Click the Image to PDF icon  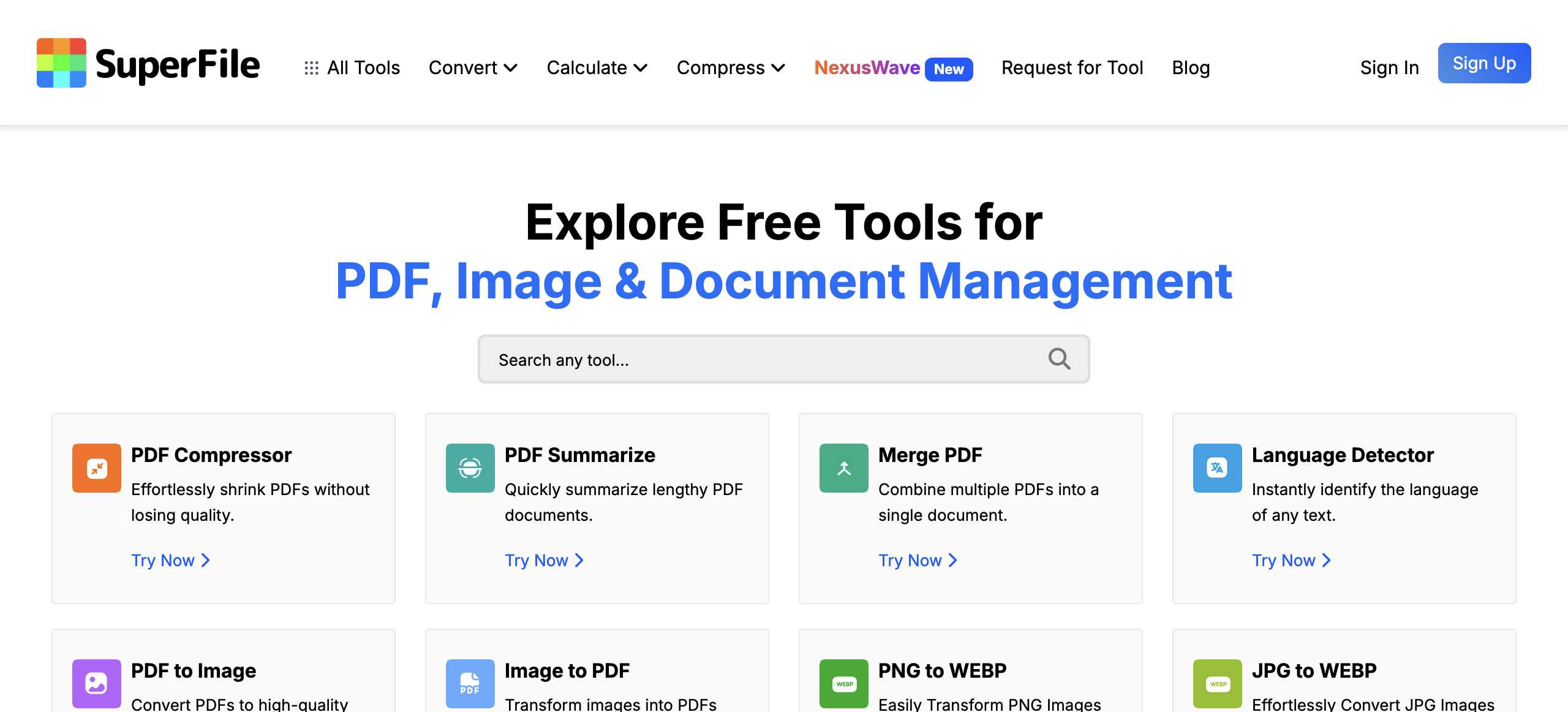470,683
